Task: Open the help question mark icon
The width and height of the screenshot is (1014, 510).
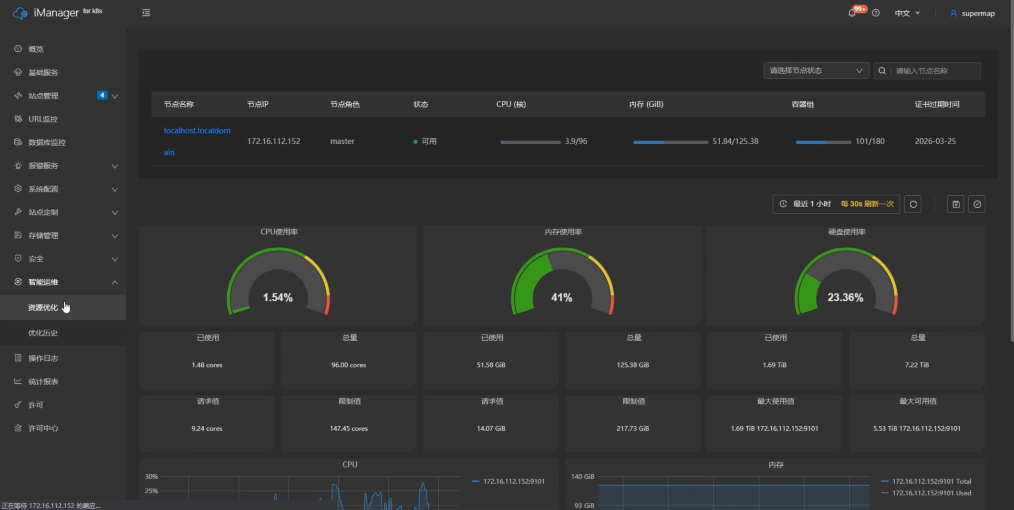Action: [x=876, y=13]
